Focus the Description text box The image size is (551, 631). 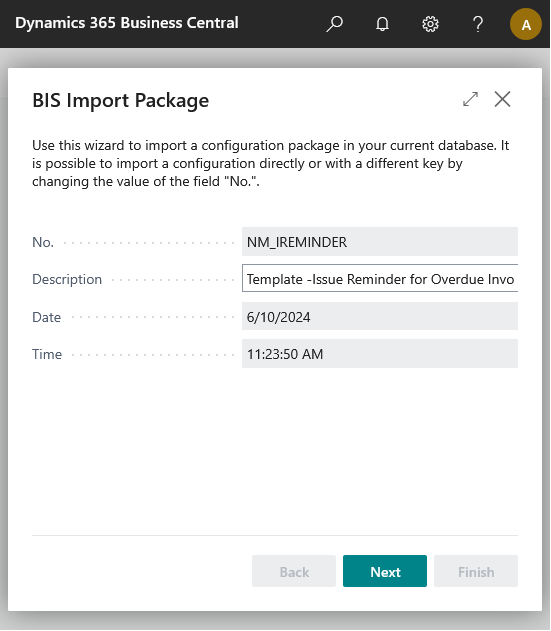380,278
